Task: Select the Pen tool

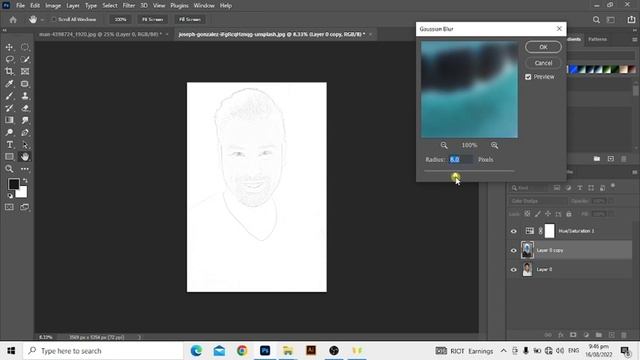Action: [x=25, y=132]
